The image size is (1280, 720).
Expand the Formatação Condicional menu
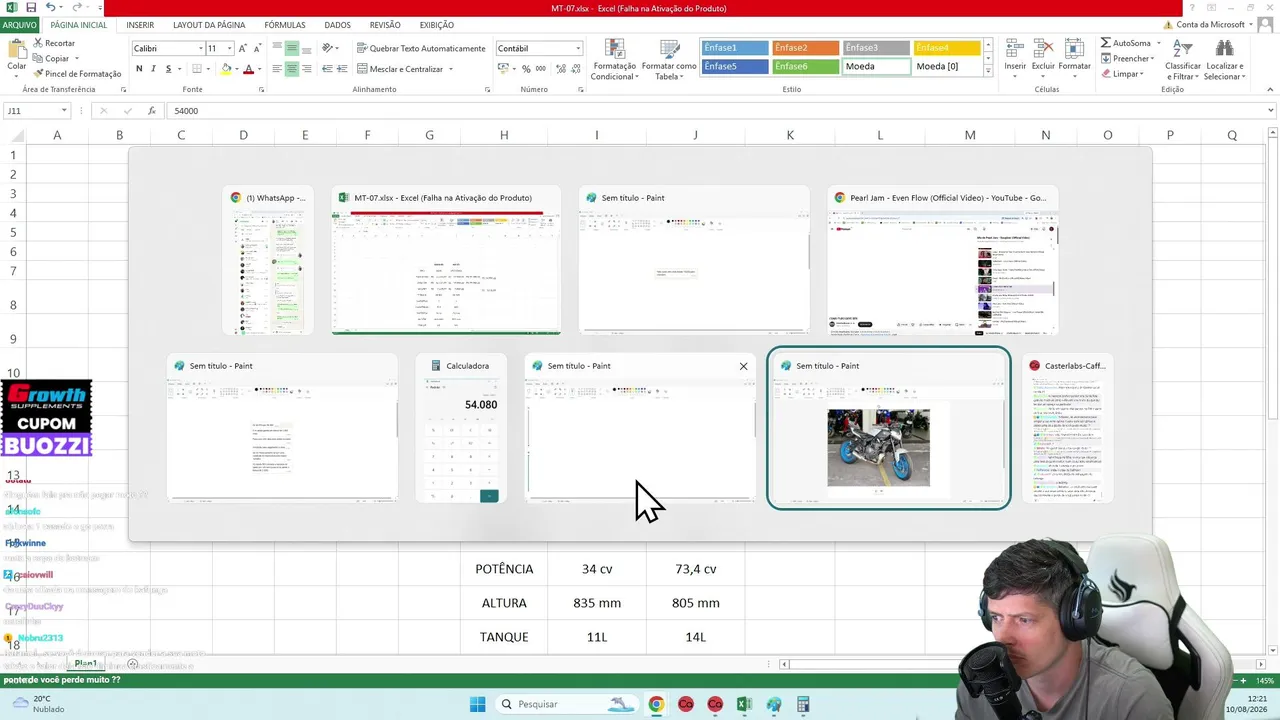(613, 60)
